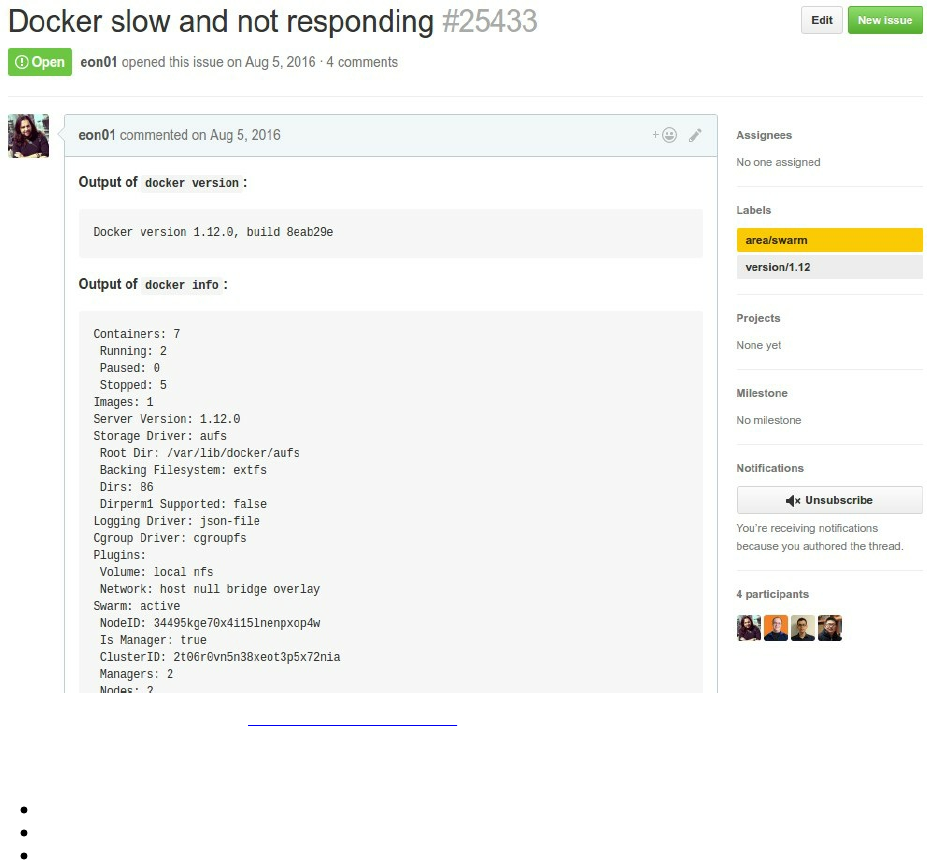The image size is (937, 860).
Task: Click the '4 participants' heading
Action: pos(773,595)
